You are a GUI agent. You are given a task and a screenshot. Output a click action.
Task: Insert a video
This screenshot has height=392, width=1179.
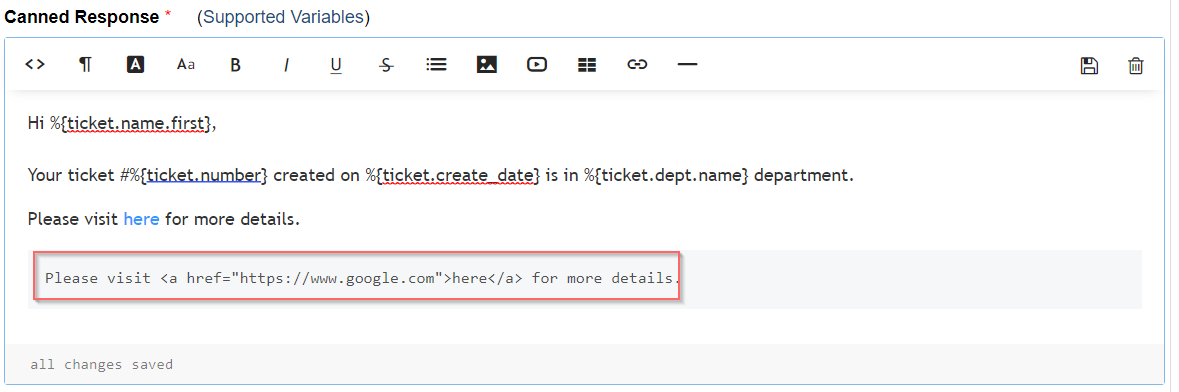pyautogui.click(x=537, y=65)
